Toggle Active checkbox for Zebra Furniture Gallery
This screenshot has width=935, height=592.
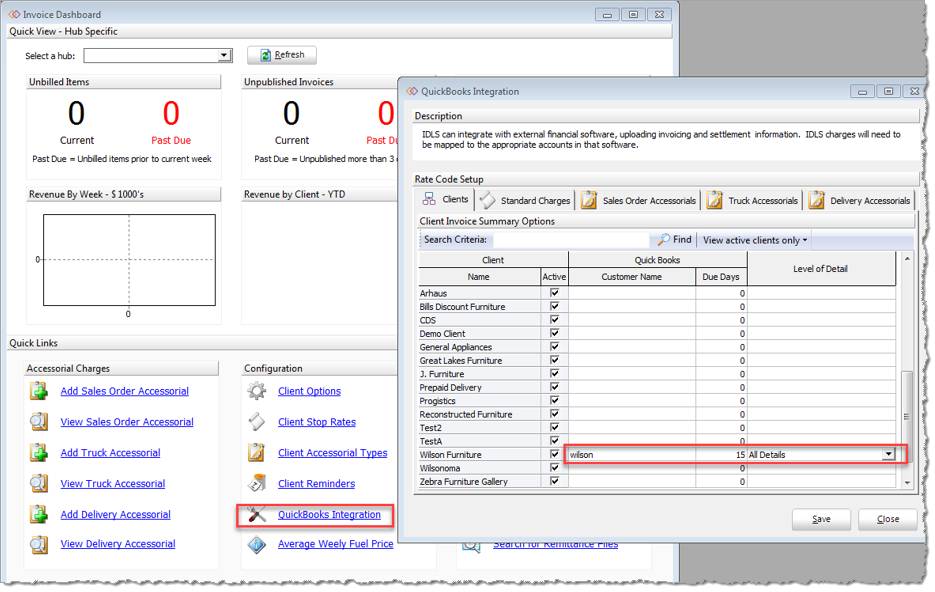point(555,481)
